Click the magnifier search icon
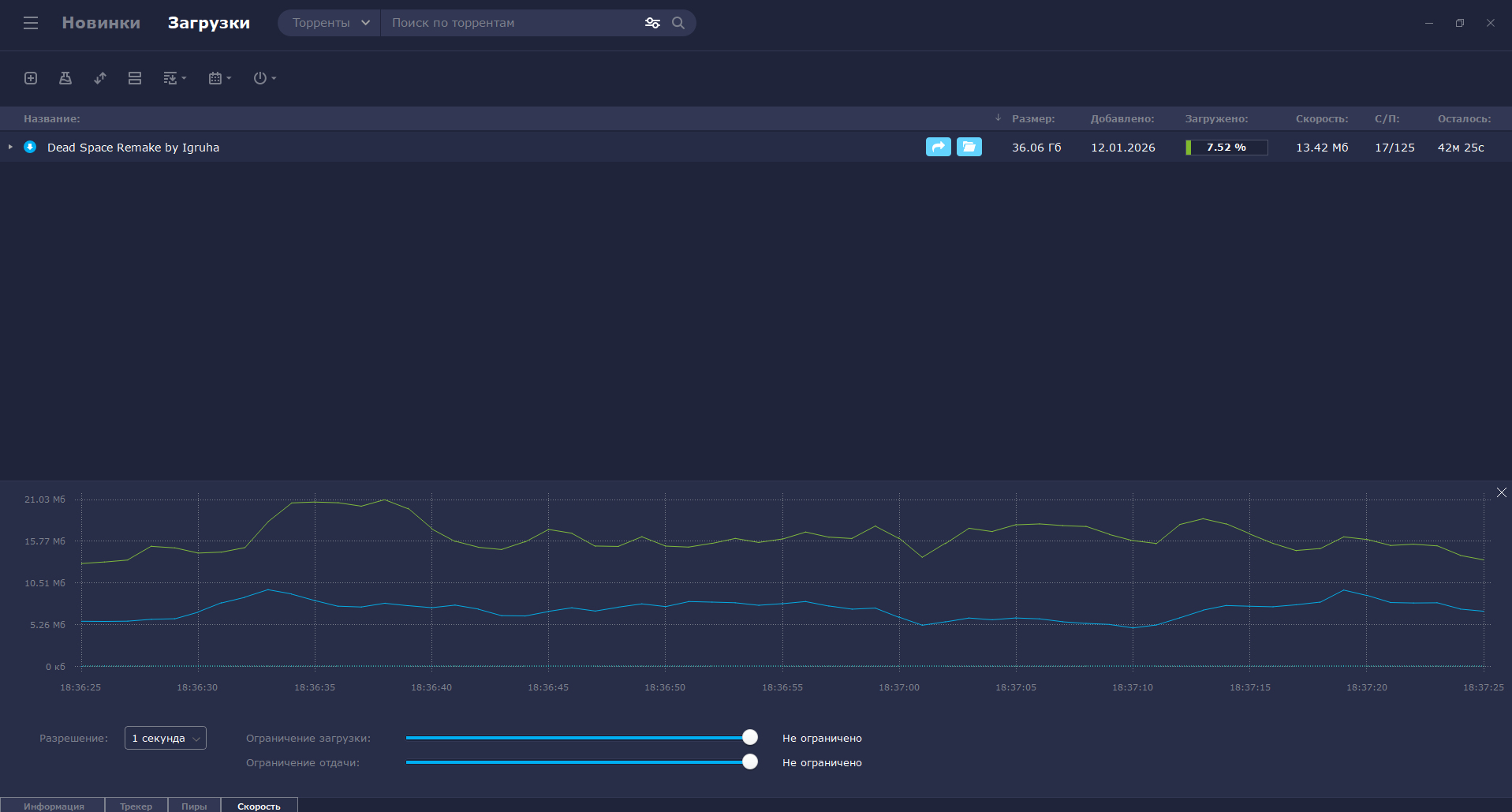Image resolution: width=1512 pixels, height=812 pixels. (678, 23)
